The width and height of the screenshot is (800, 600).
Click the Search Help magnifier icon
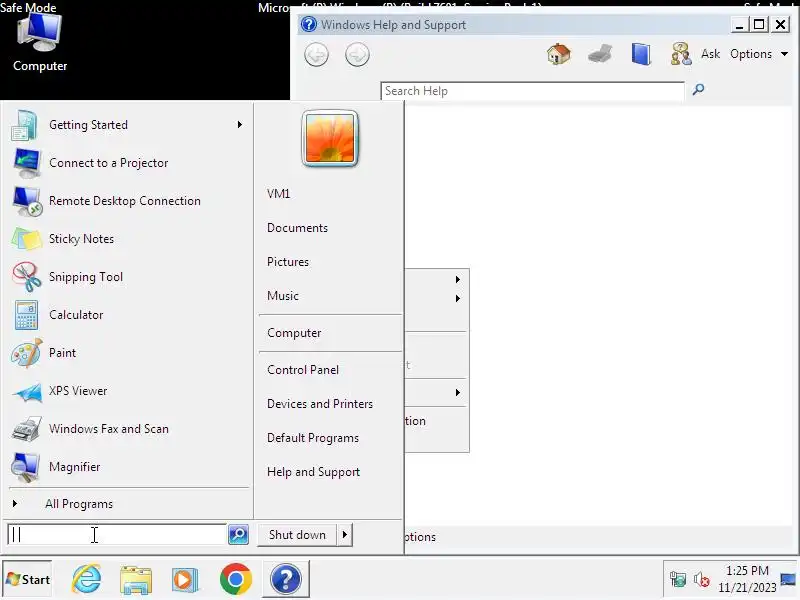tap(698, 90)
